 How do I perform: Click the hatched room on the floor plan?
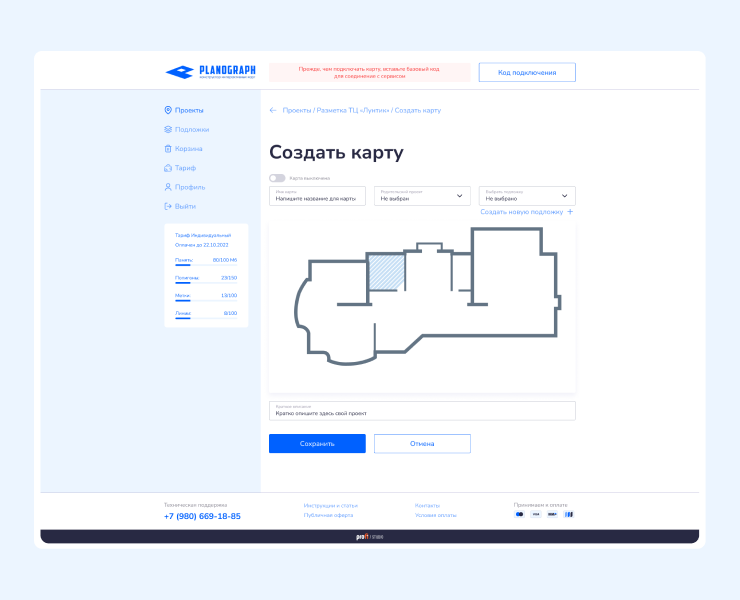386,272
